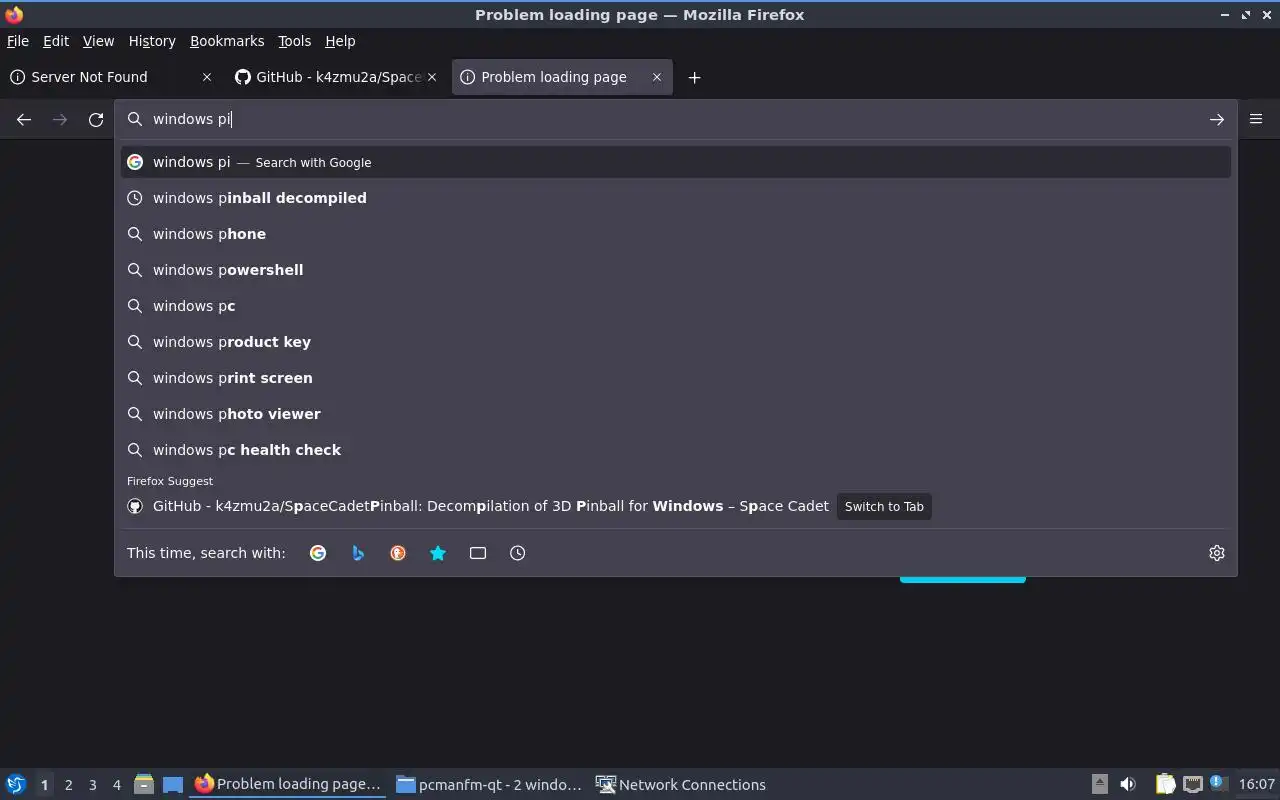Click Firefox Problem loading page taskbar entry
This screenshot has height=800, width=1280.
click(x=288, y=784)
